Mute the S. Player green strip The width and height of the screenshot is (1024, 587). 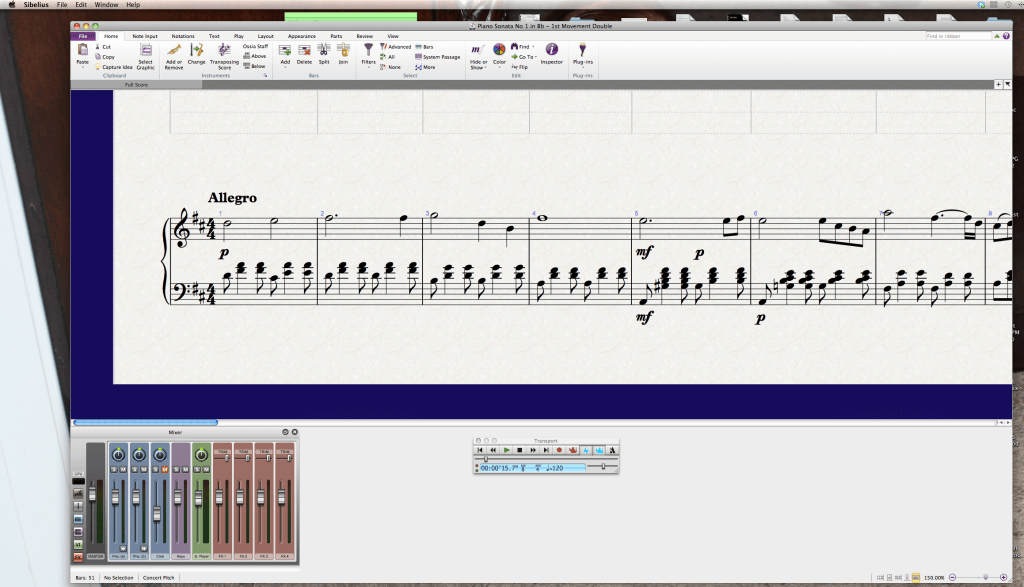pyautogui.click(x=206, y=469)
